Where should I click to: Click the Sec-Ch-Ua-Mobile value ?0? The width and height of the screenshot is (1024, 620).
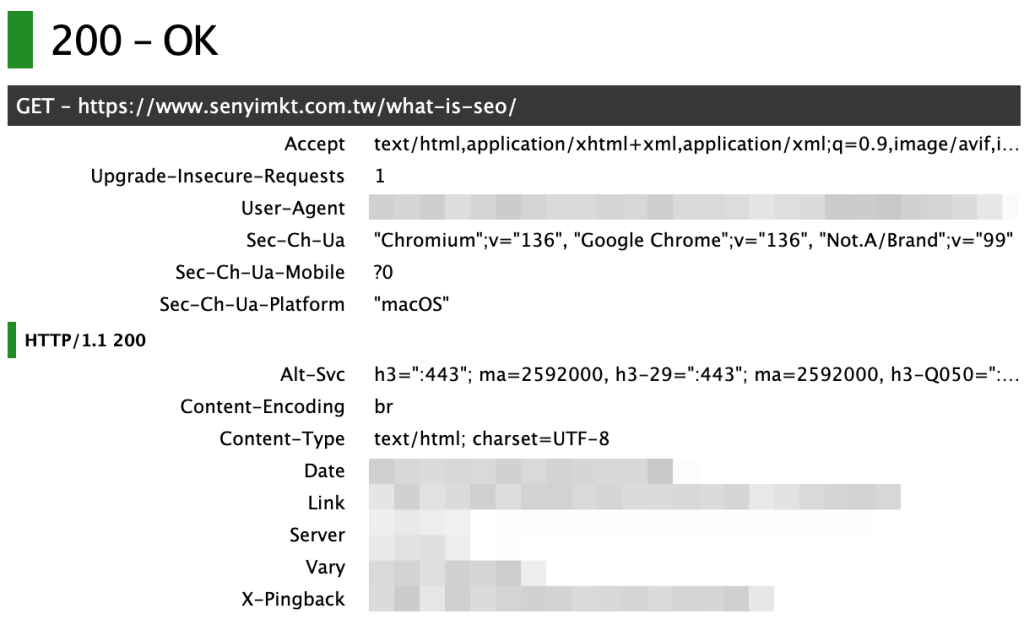[x=383, y=272]
